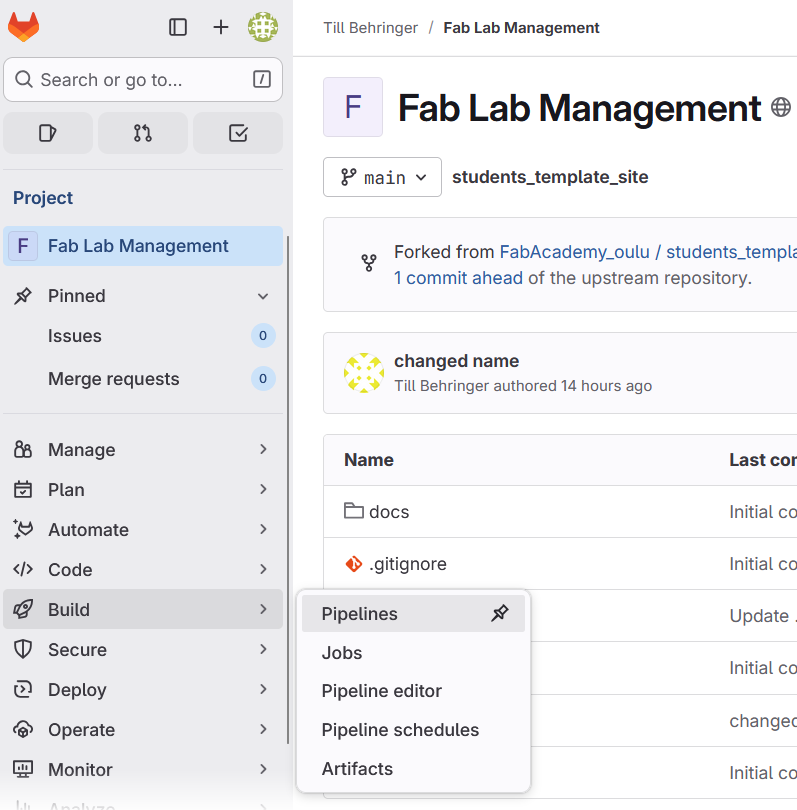Open the GitLab logo homepage
The image size is (797, 810).
pyautogui.click(x=23, y=27)
